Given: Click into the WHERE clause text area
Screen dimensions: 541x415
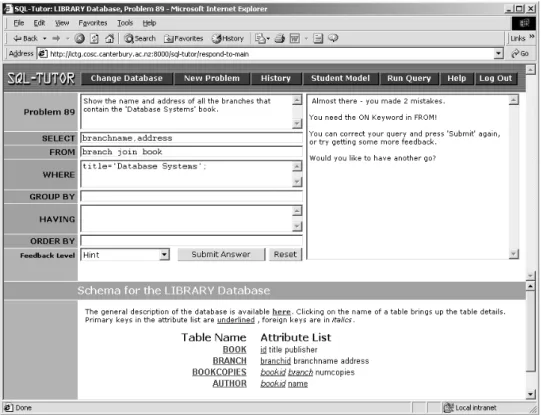Looking at the screenshot, I should click(x=187, y=174).
